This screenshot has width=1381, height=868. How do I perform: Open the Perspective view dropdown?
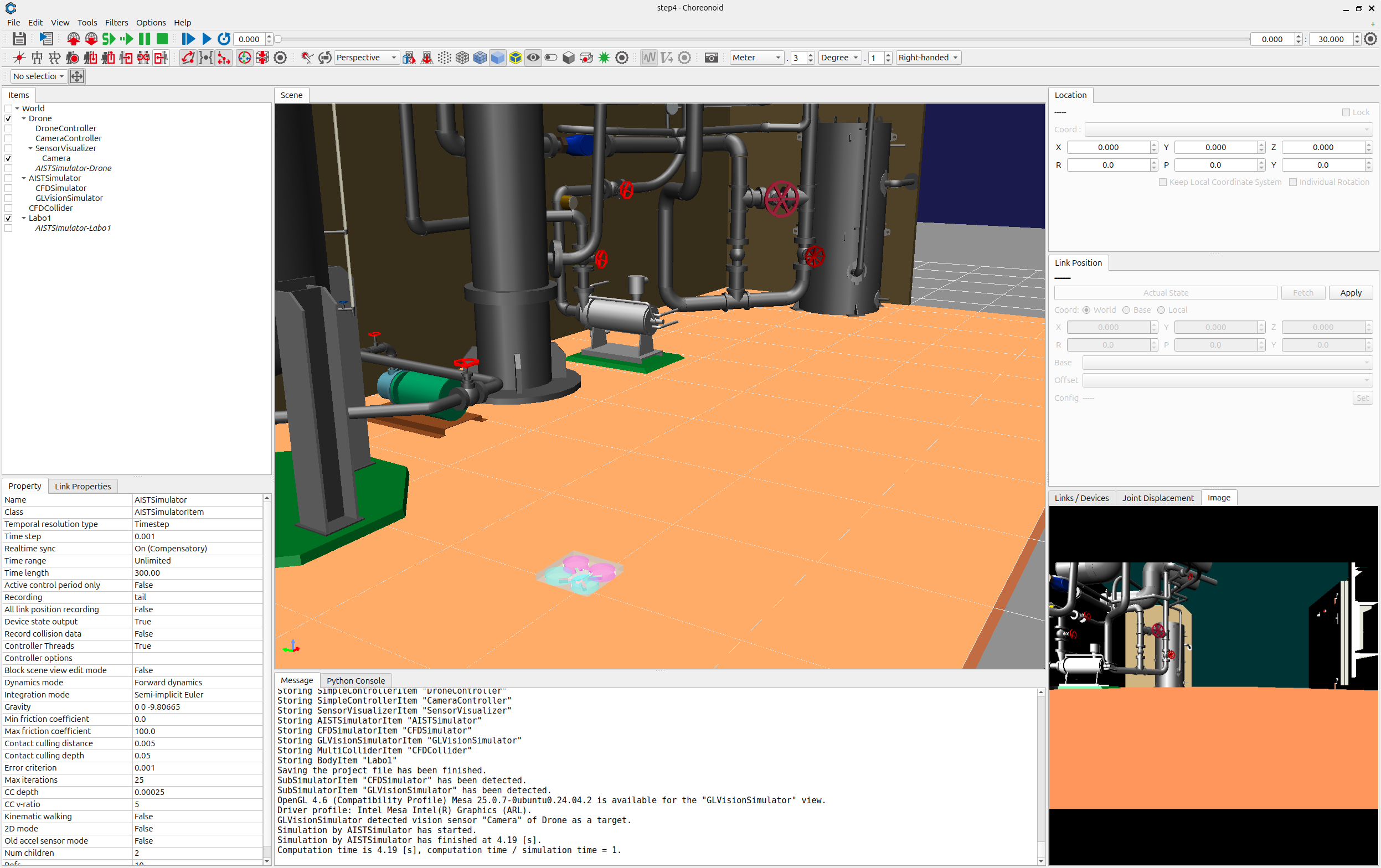[x=366, y=58]
